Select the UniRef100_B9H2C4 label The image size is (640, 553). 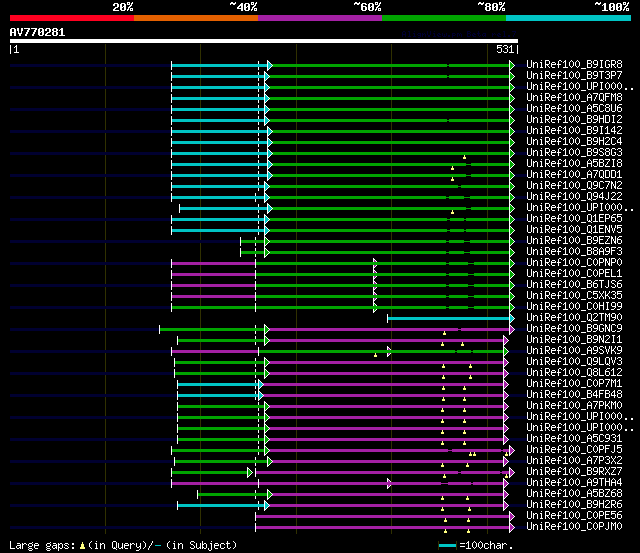tap(574, 142)
